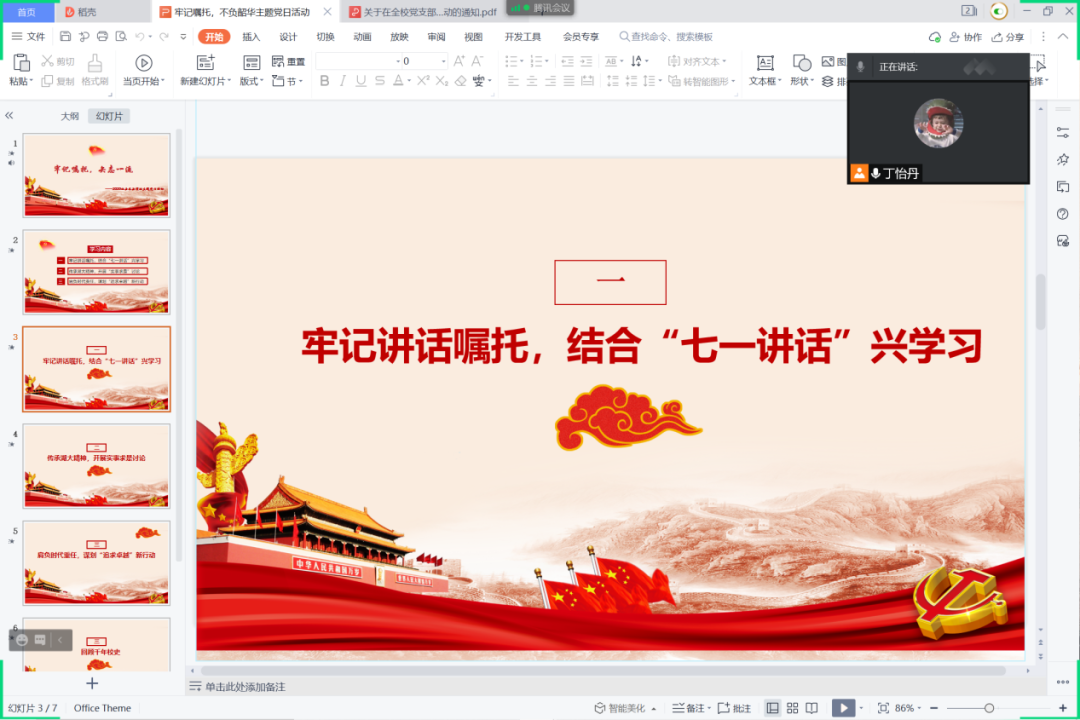This screenshot has height=720, width=1080.
Task: Switch to slide sorter view icon
Action: click(x=792, y=707)
